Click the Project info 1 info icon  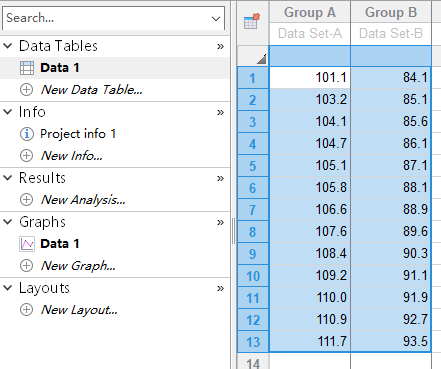pos(27,134)
